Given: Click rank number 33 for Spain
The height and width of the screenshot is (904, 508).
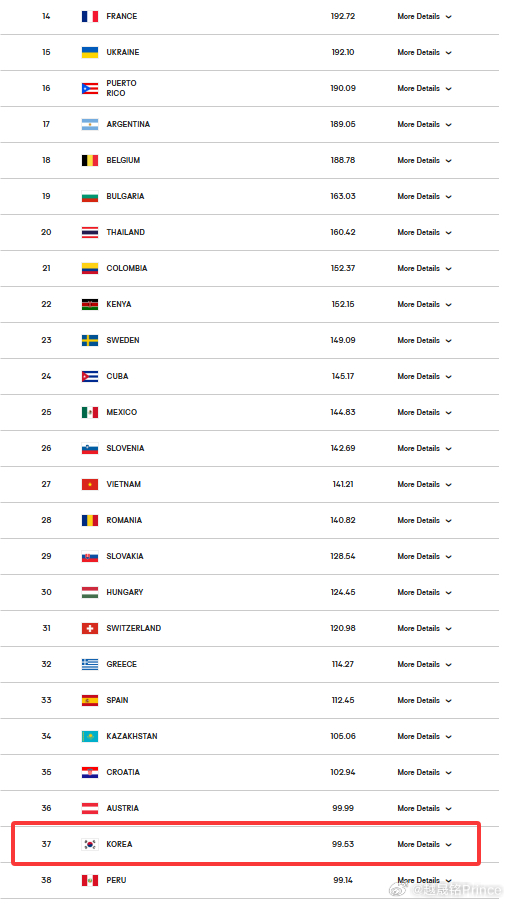Looking at the screenshot, I should point(46,700).
